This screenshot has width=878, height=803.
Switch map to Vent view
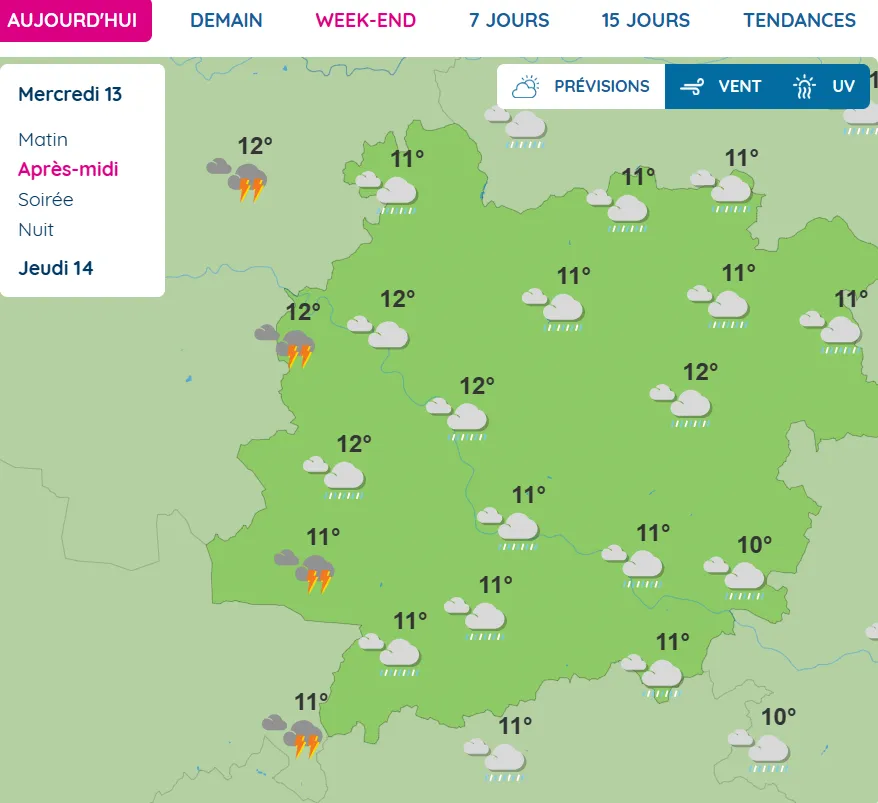(739, 87)
